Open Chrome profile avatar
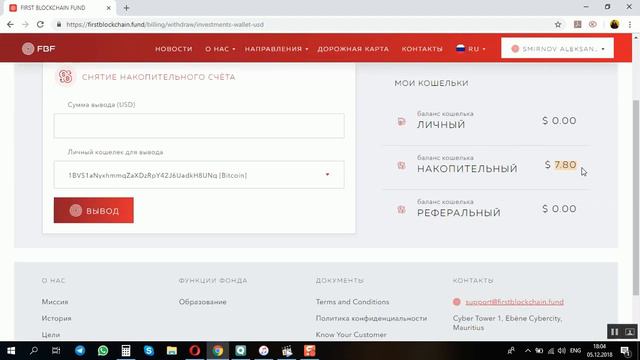 (614, 24)
